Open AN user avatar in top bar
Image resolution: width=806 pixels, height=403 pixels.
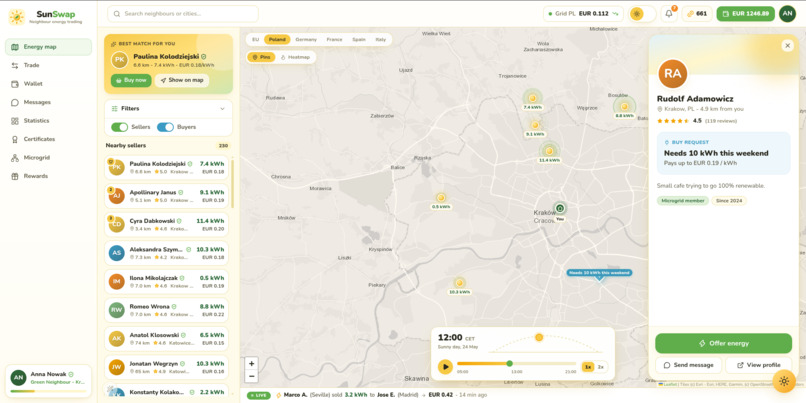(x=787, y=14)
